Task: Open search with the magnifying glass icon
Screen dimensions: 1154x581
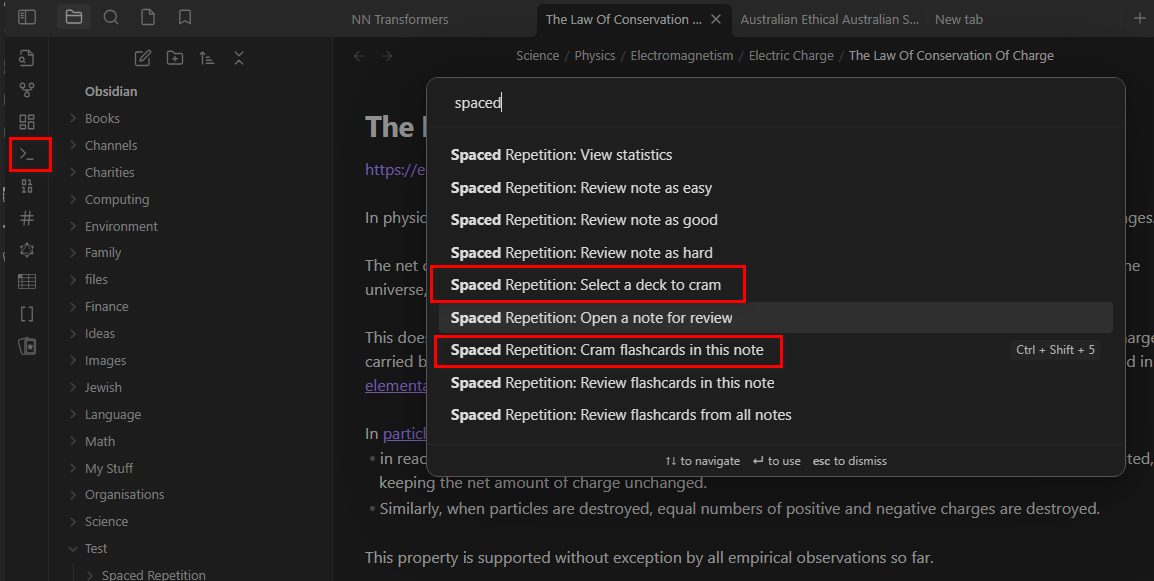Action: click(110, 17)
